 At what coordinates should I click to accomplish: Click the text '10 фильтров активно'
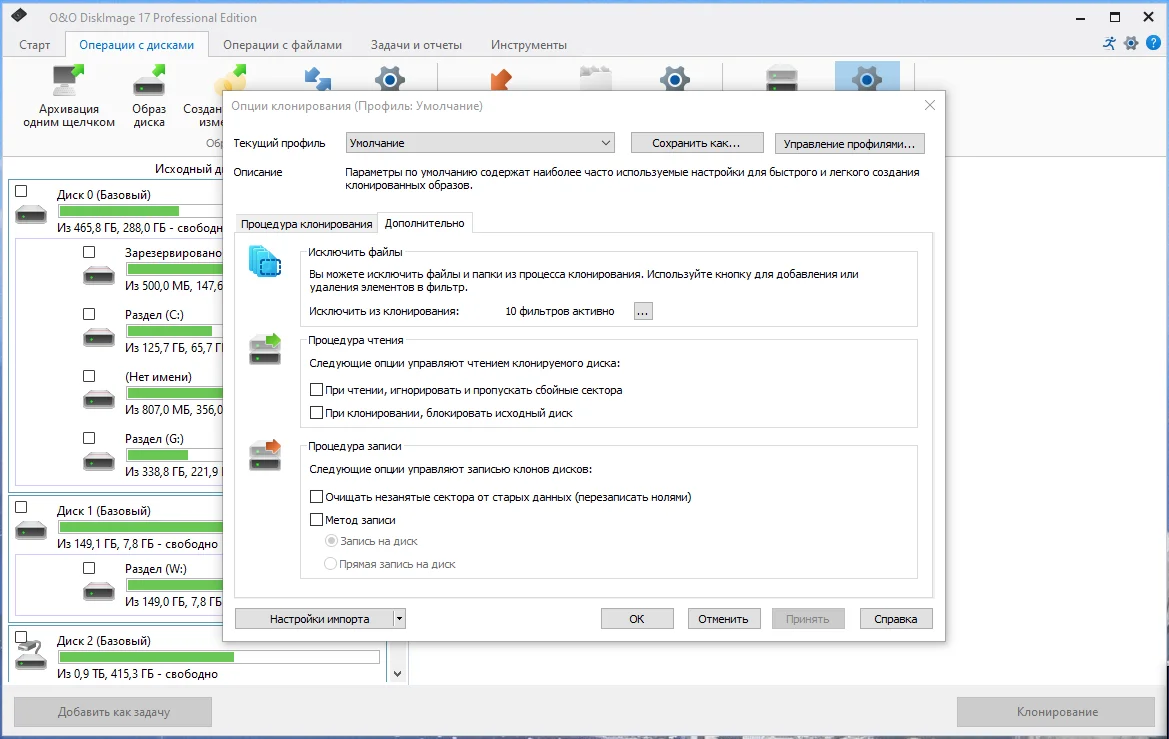560,311
